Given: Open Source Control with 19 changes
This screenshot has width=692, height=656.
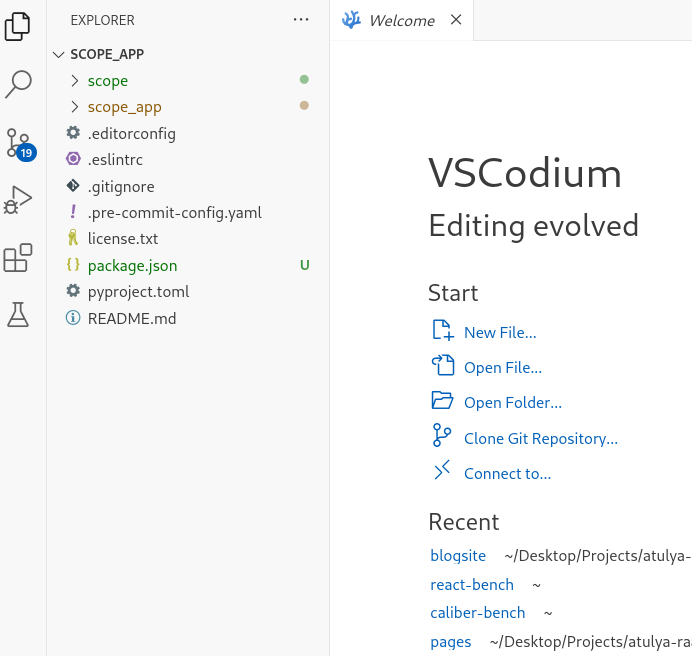Looking at the screenshot, I should point(20,145).
